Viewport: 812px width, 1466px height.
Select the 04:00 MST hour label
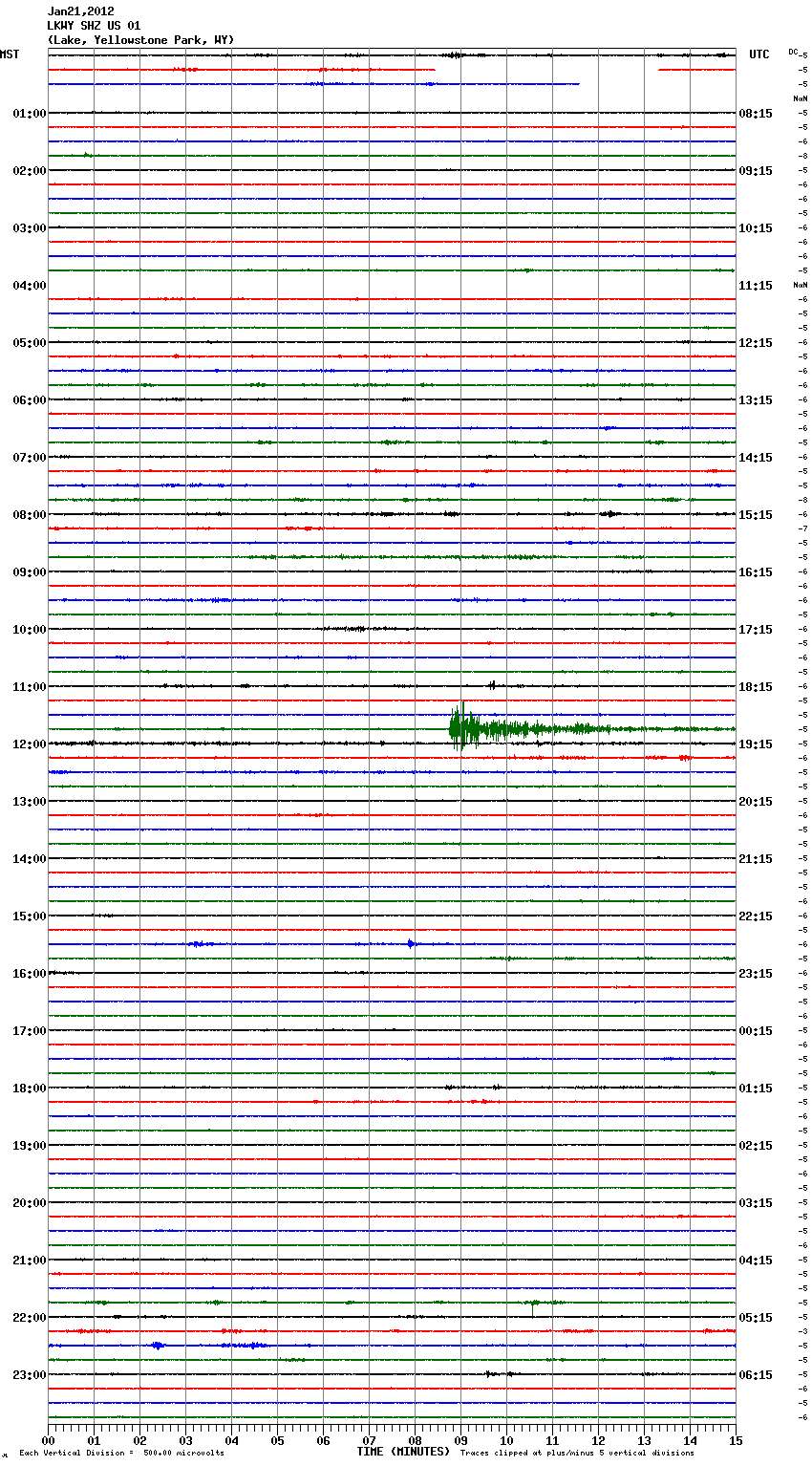click(x=29, y=286)
